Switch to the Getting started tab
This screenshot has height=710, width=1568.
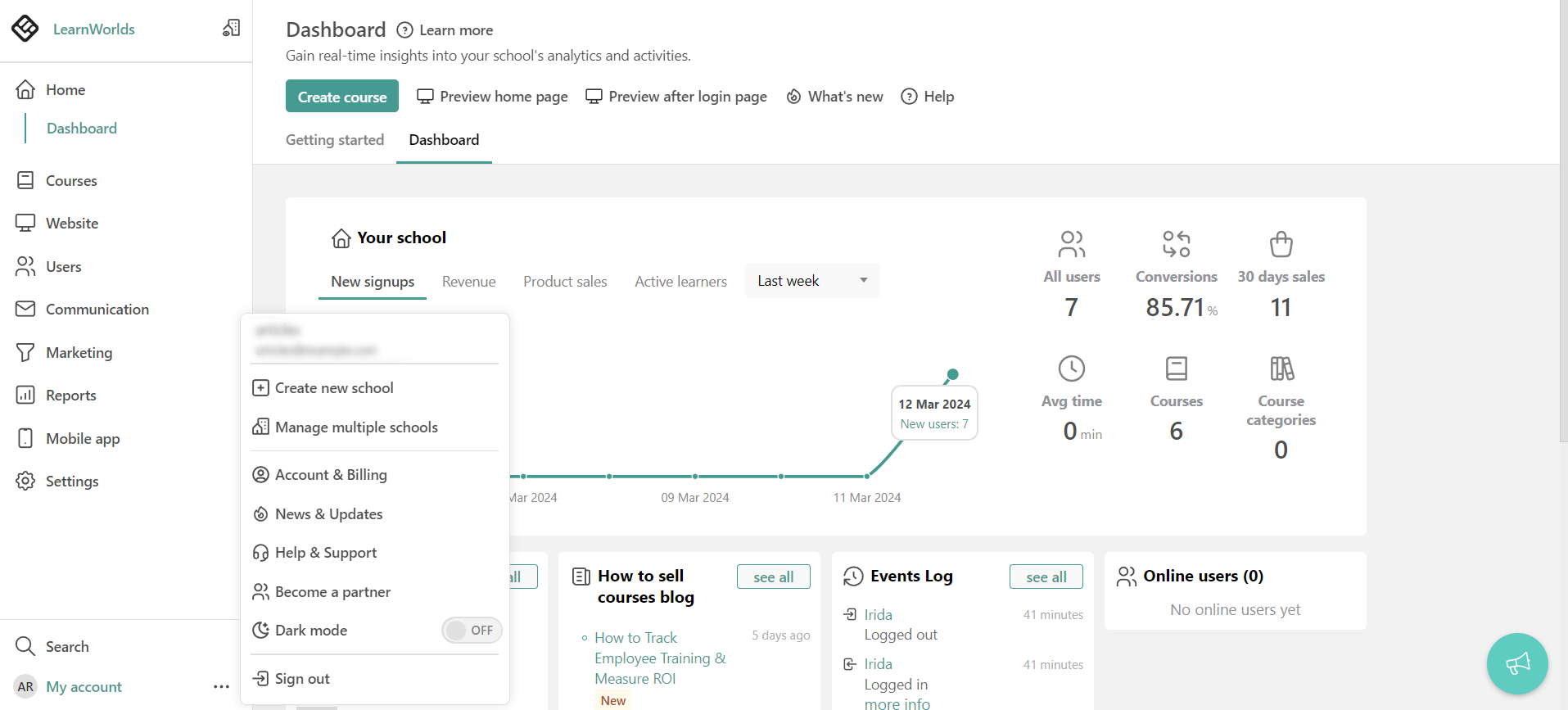(x=335, y=140)
